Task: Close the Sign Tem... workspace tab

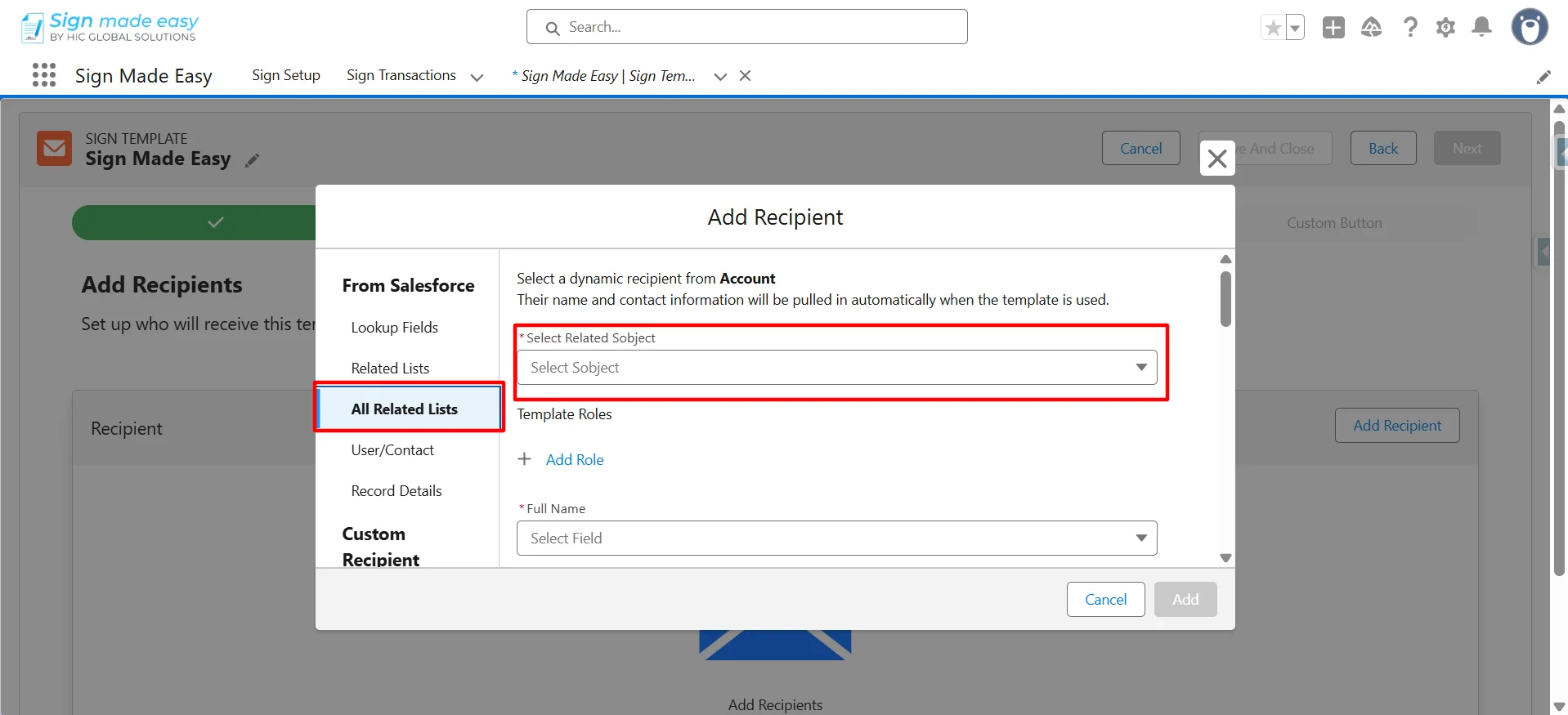Action: point(745,76)
